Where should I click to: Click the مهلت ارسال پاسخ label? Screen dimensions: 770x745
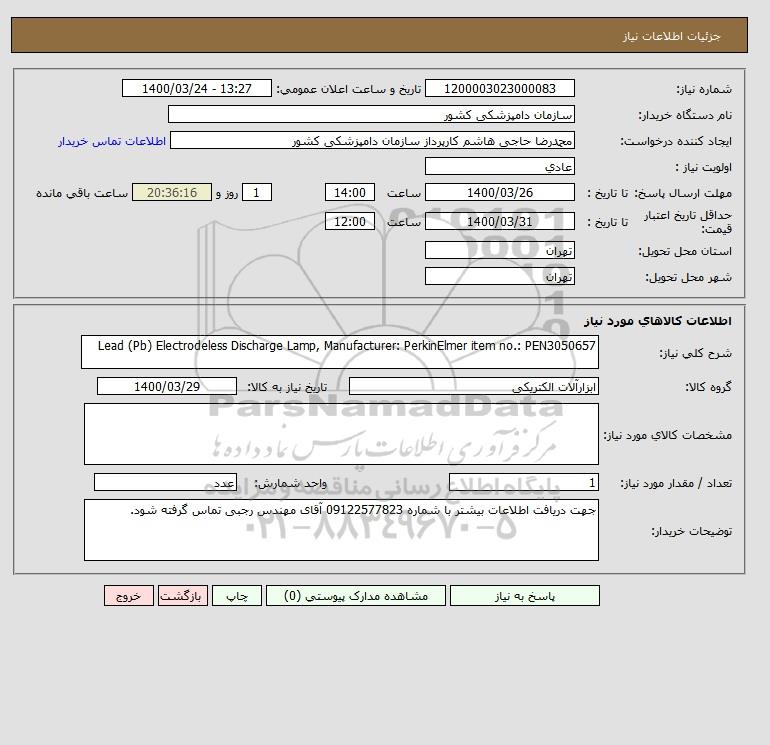684,193
